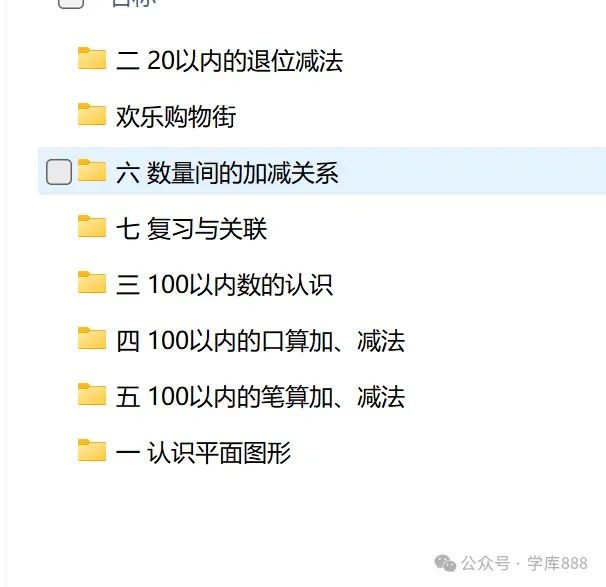Viewport: 606px width, 587px height.
Task: Open the 二 20以内的退位减法 folder name
Action: coord(229,61)
